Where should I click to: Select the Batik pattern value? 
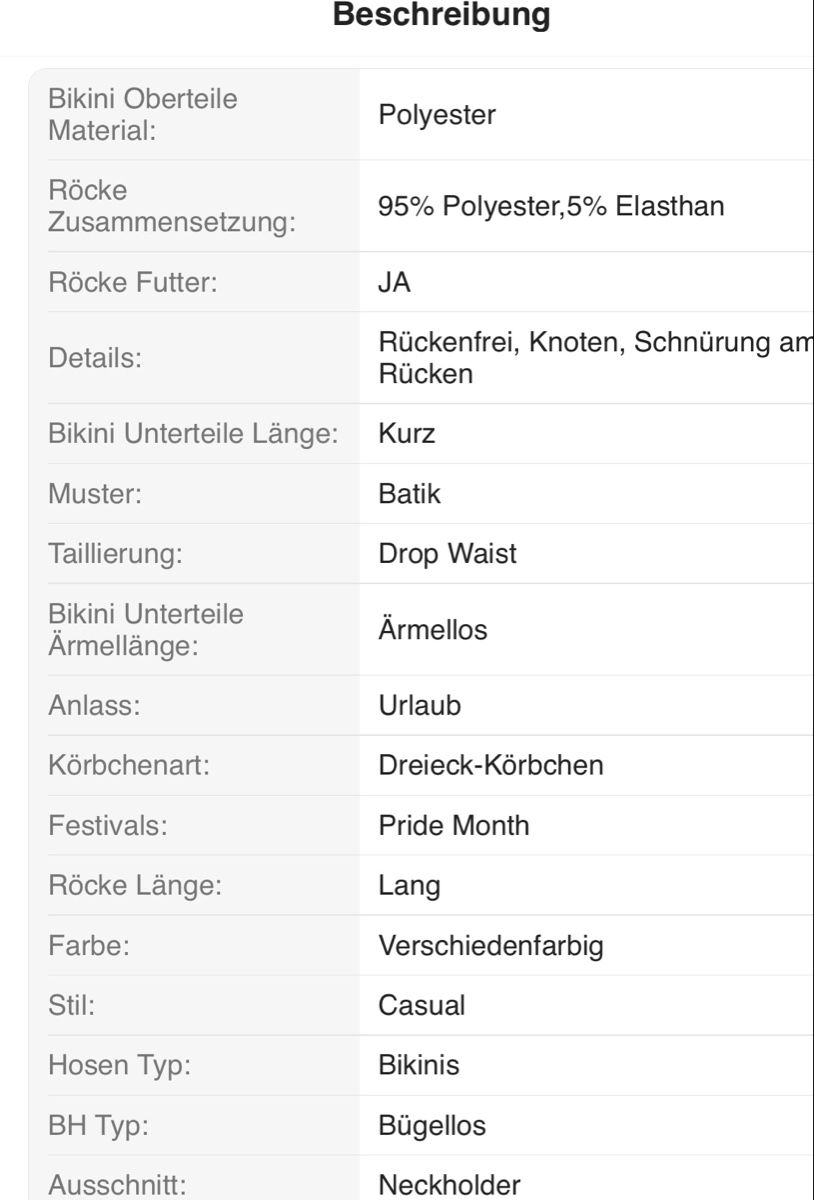(x=409, y=495)
